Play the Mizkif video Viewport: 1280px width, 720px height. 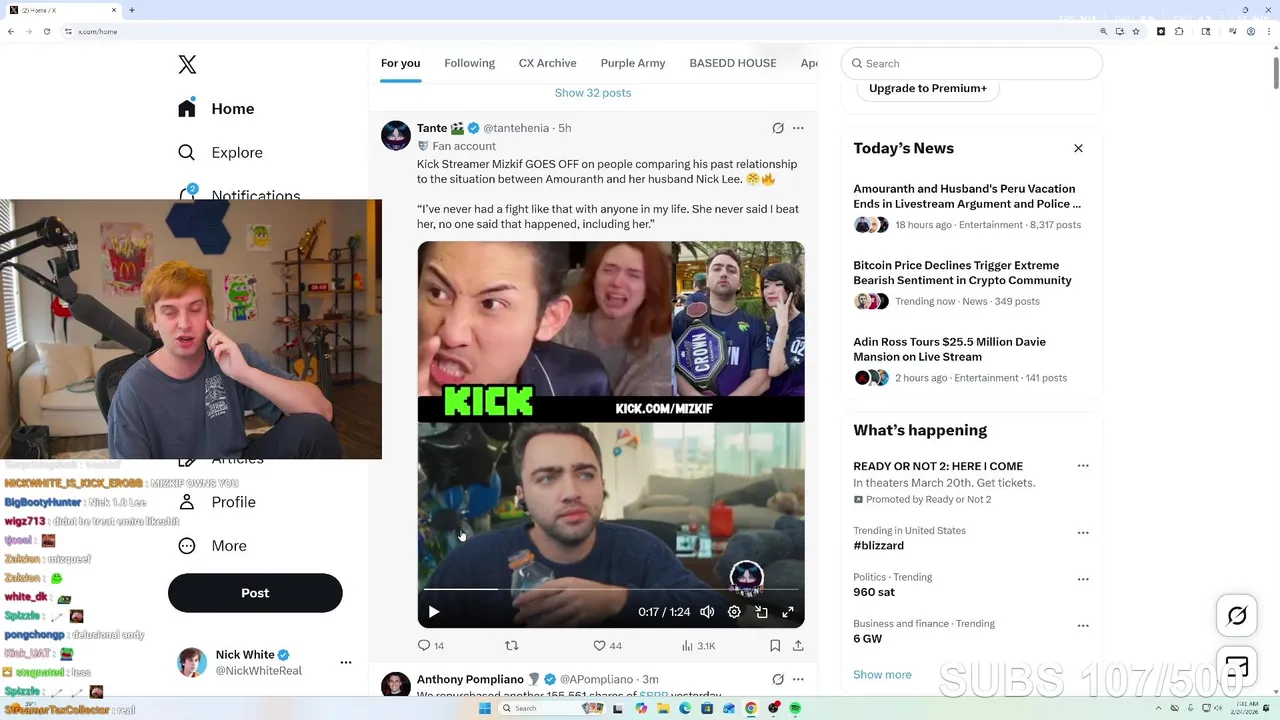pyautogui.click(x=434, y=612)
